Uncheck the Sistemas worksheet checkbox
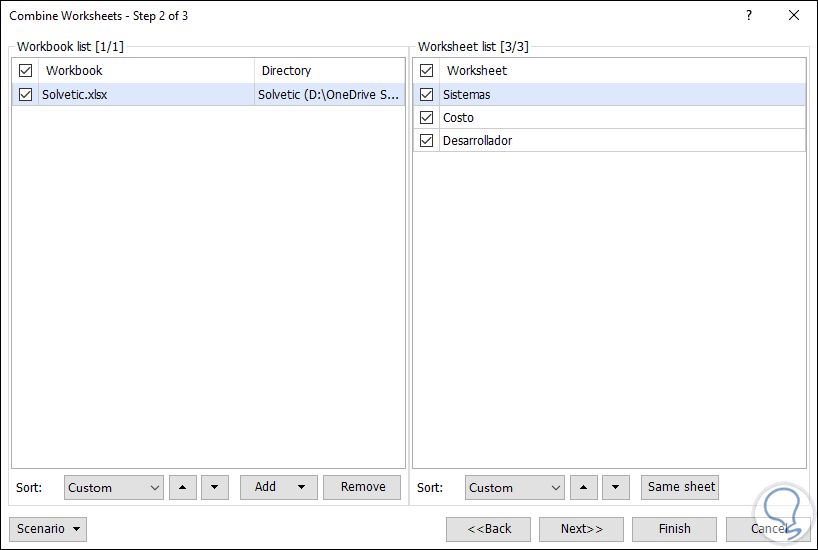 click(427, 94)
